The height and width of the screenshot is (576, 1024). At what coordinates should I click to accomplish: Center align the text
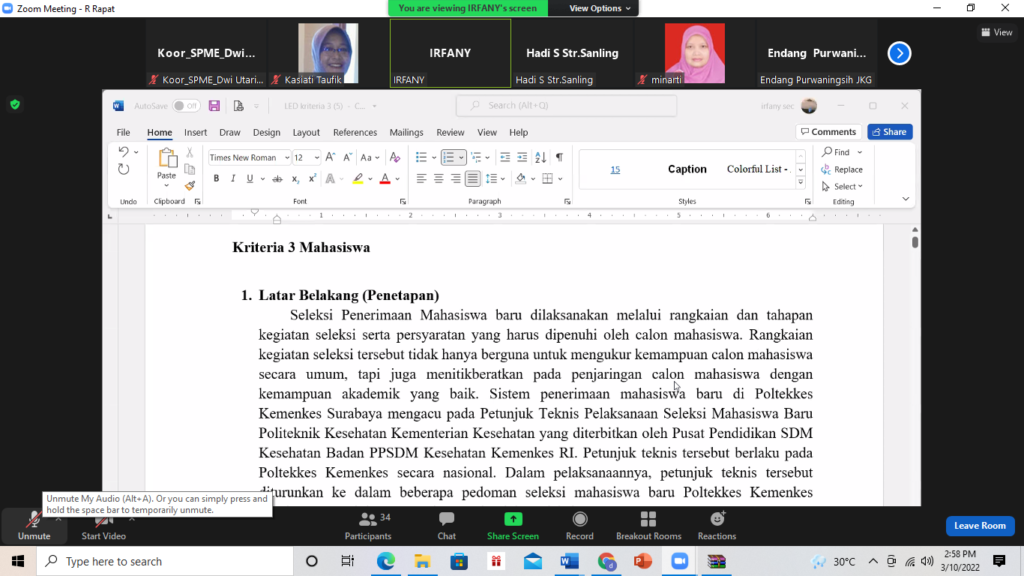[x=438, y=178]
